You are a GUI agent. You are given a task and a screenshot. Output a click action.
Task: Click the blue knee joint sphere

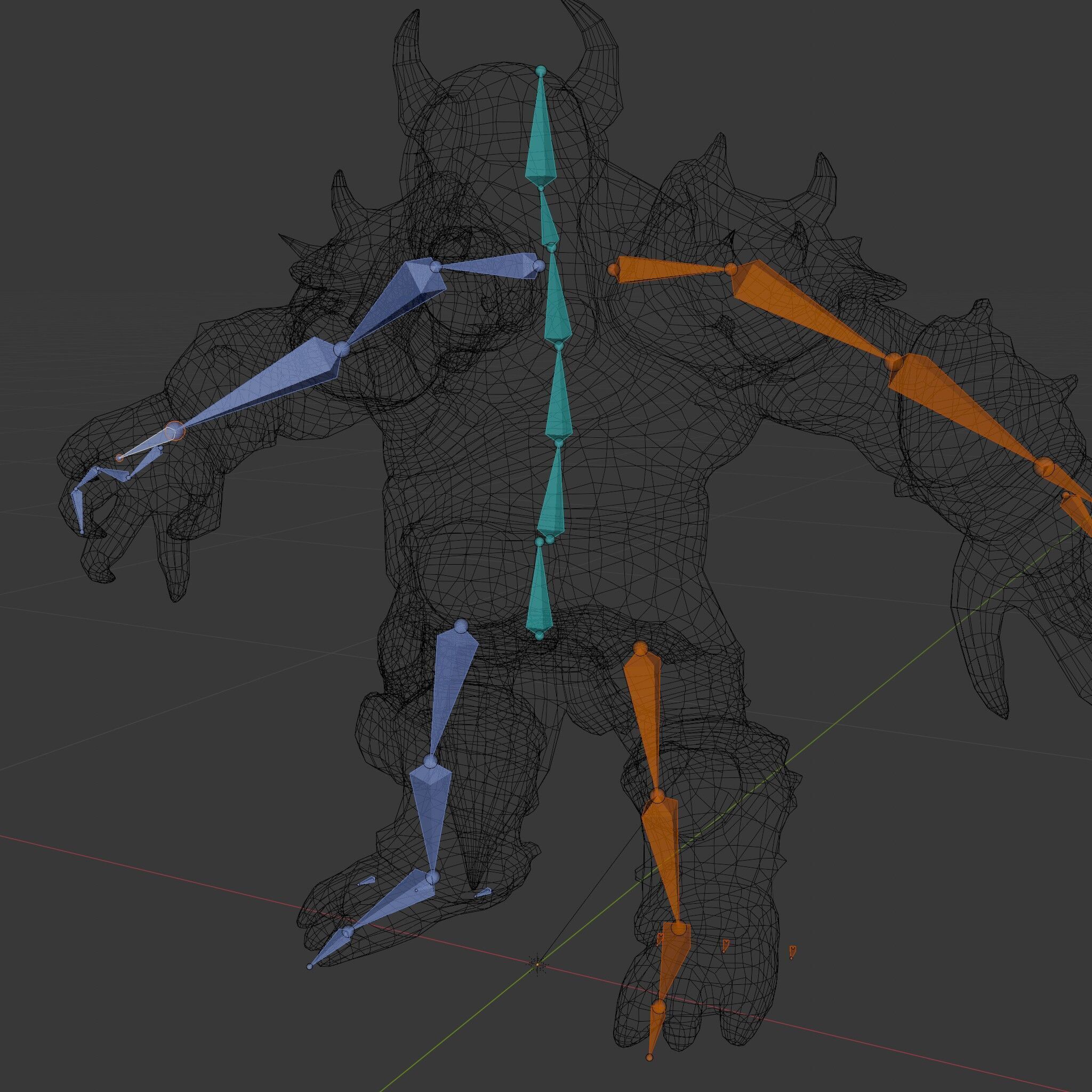(431, 761)
